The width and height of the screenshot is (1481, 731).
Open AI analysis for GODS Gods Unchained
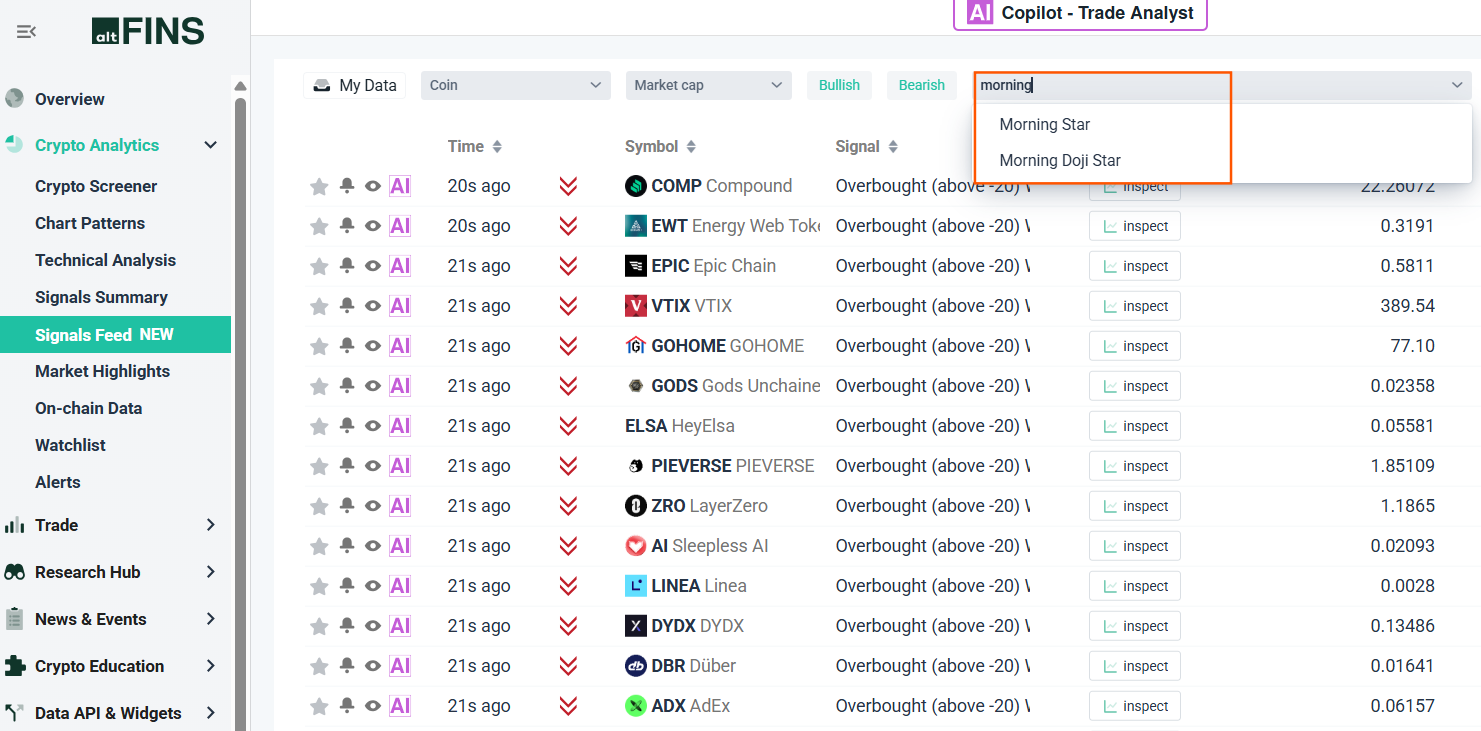(x=400, y=386)
